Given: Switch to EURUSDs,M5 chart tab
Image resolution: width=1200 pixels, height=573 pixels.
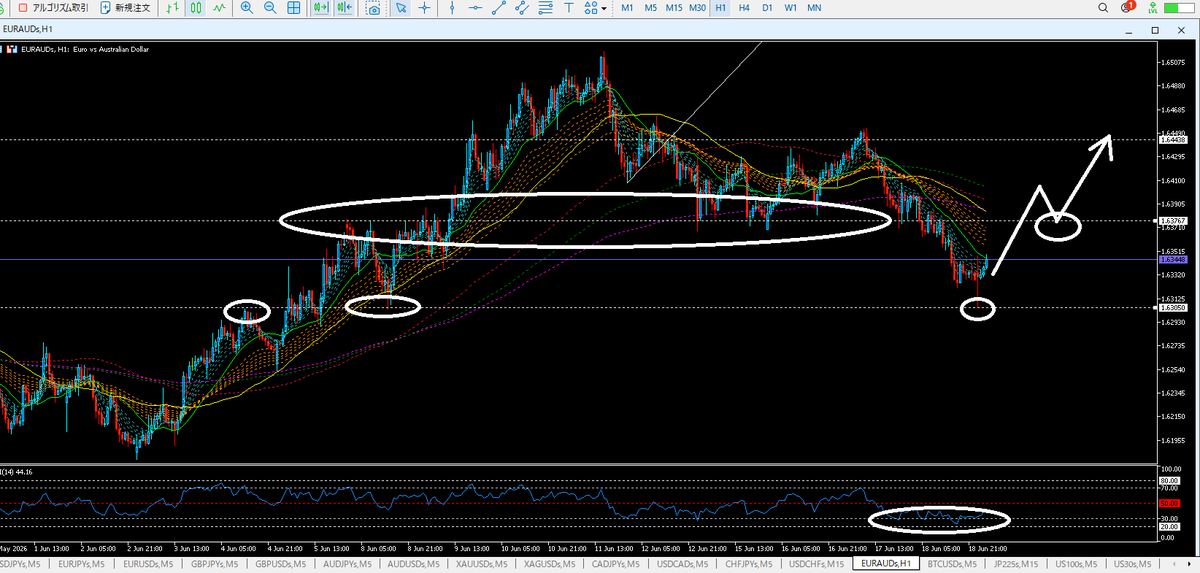Looking at the screenshot, I should (147, 565).
